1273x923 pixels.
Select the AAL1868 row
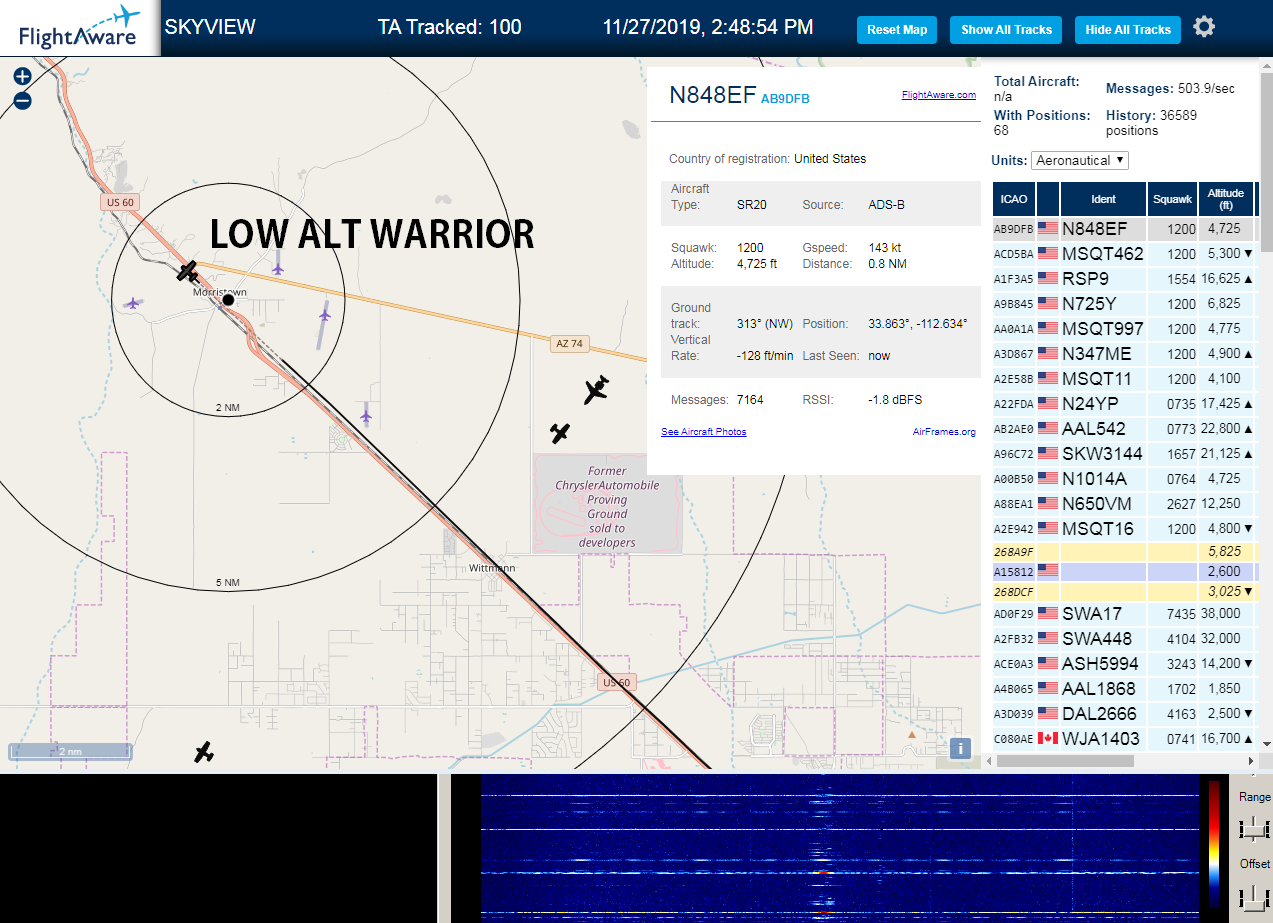1125,689
